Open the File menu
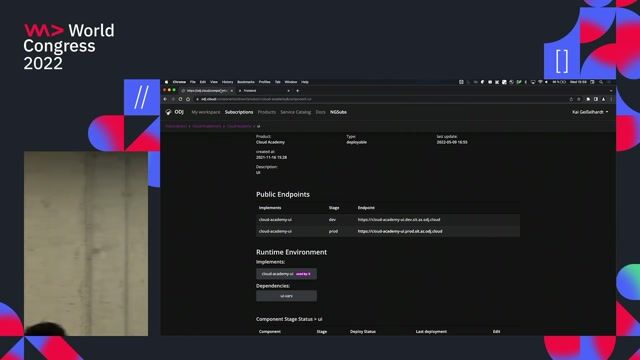The image size is (640, 360). tap(193, 82)
